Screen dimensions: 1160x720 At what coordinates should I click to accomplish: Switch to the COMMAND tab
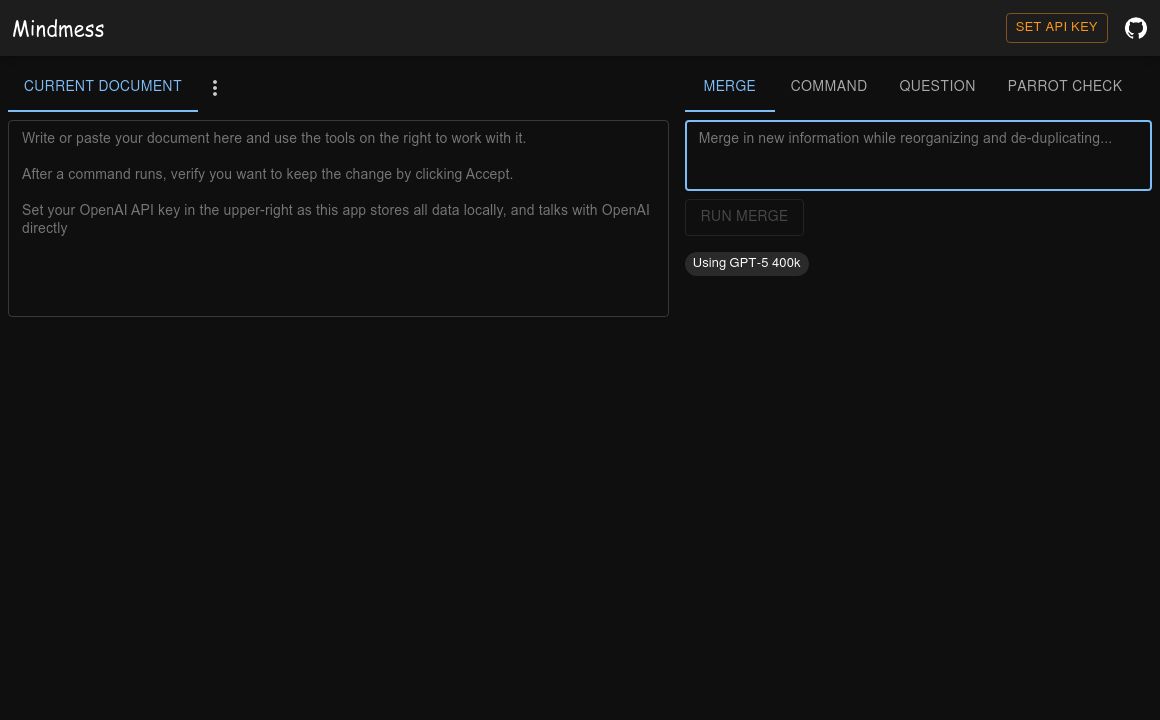coord(828,87)
